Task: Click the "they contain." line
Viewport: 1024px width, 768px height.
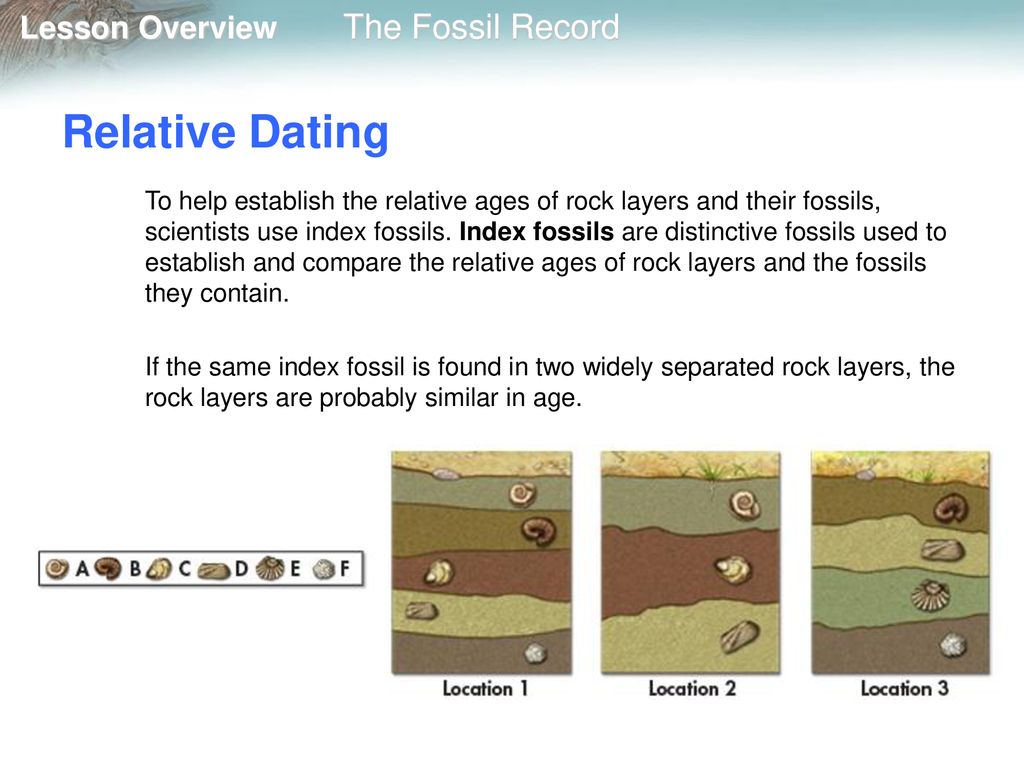Action: click(217, 294)
